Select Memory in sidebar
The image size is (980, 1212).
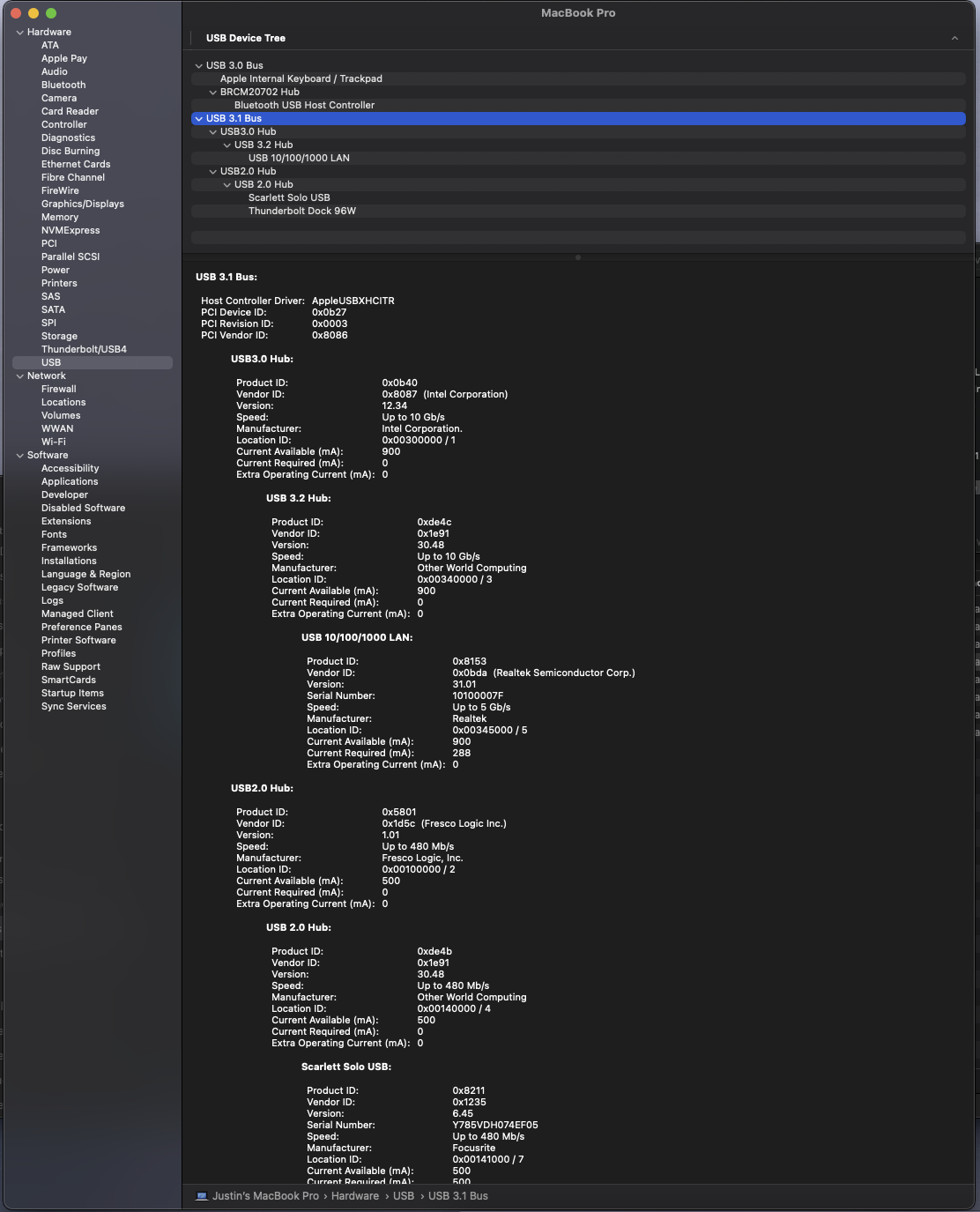60,218
